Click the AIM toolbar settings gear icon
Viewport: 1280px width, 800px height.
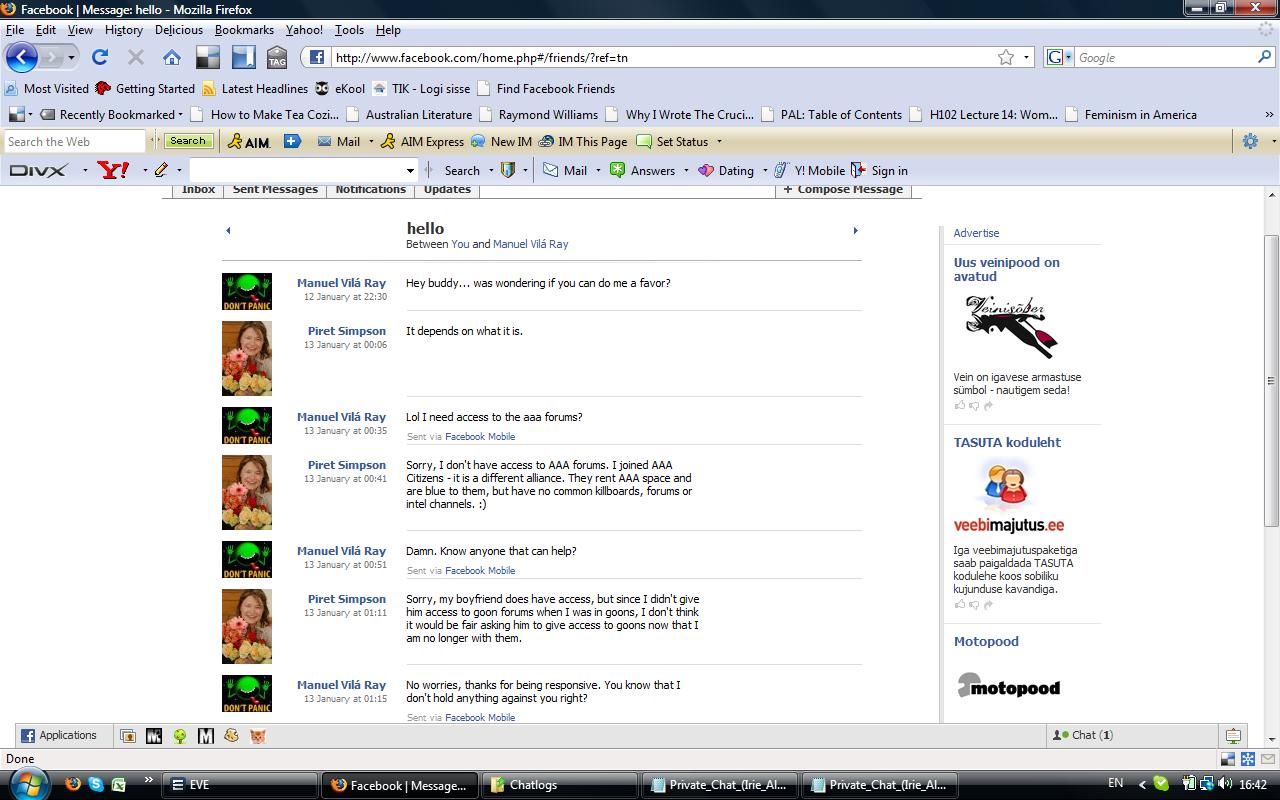(x=1250, y=141)
